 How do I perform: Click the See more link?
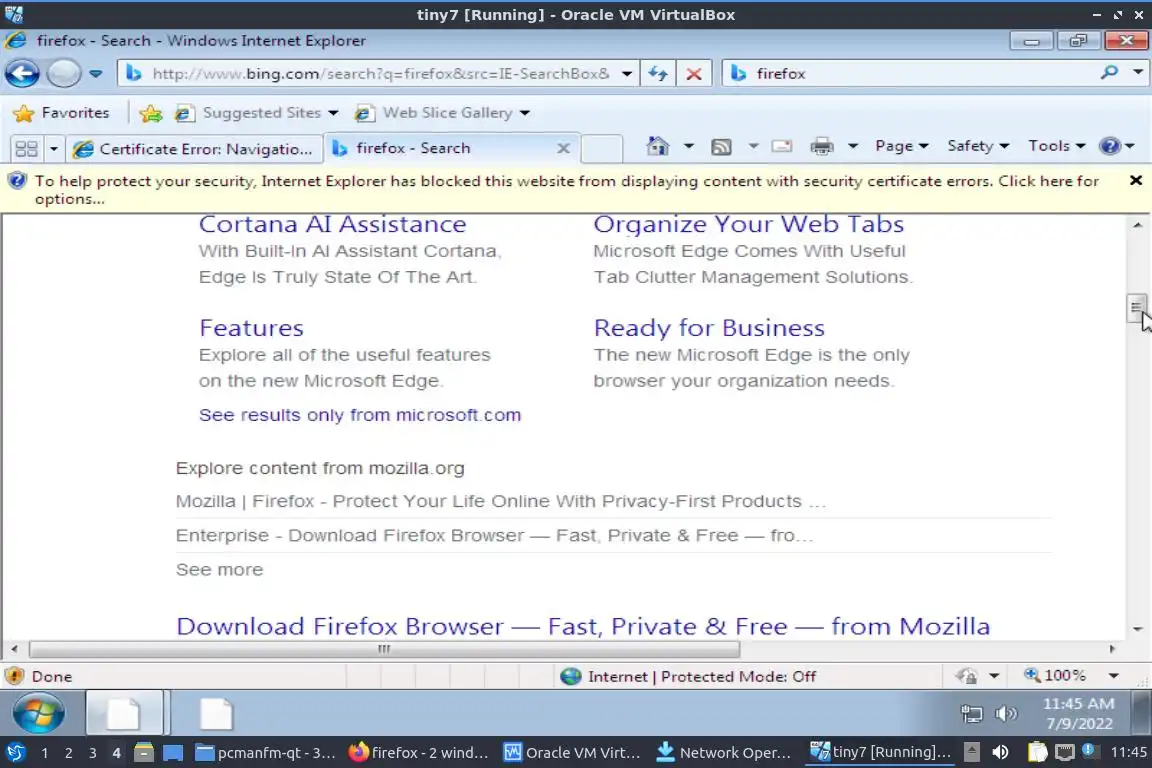pos(219,570)
